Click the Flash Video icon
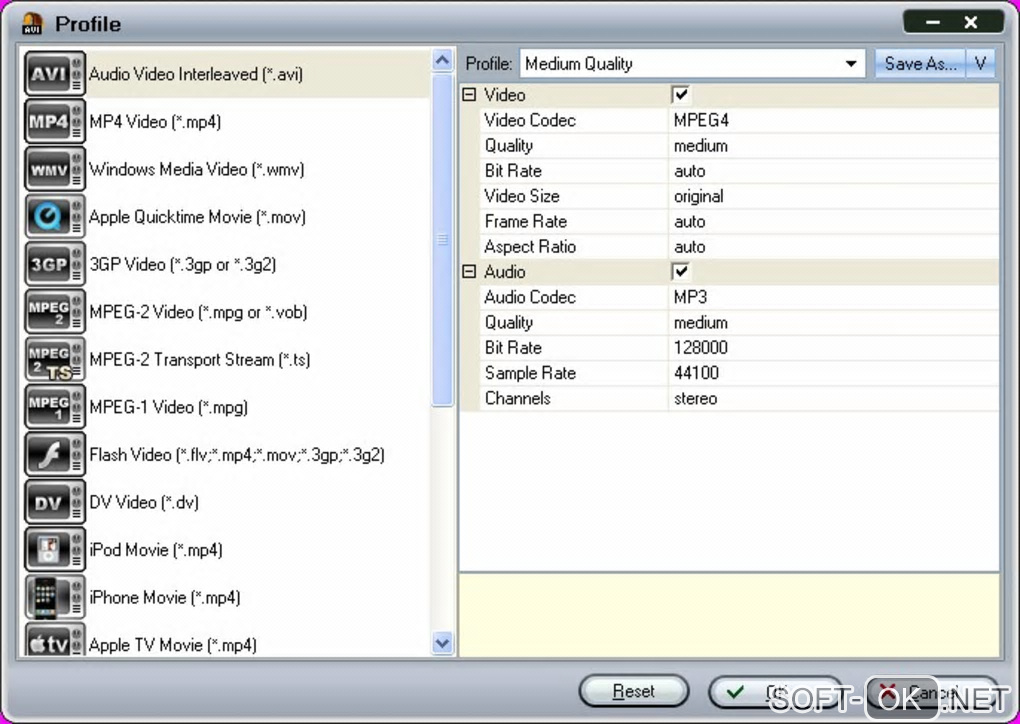Screen dimensions: 1020x724 coord(55,454)
